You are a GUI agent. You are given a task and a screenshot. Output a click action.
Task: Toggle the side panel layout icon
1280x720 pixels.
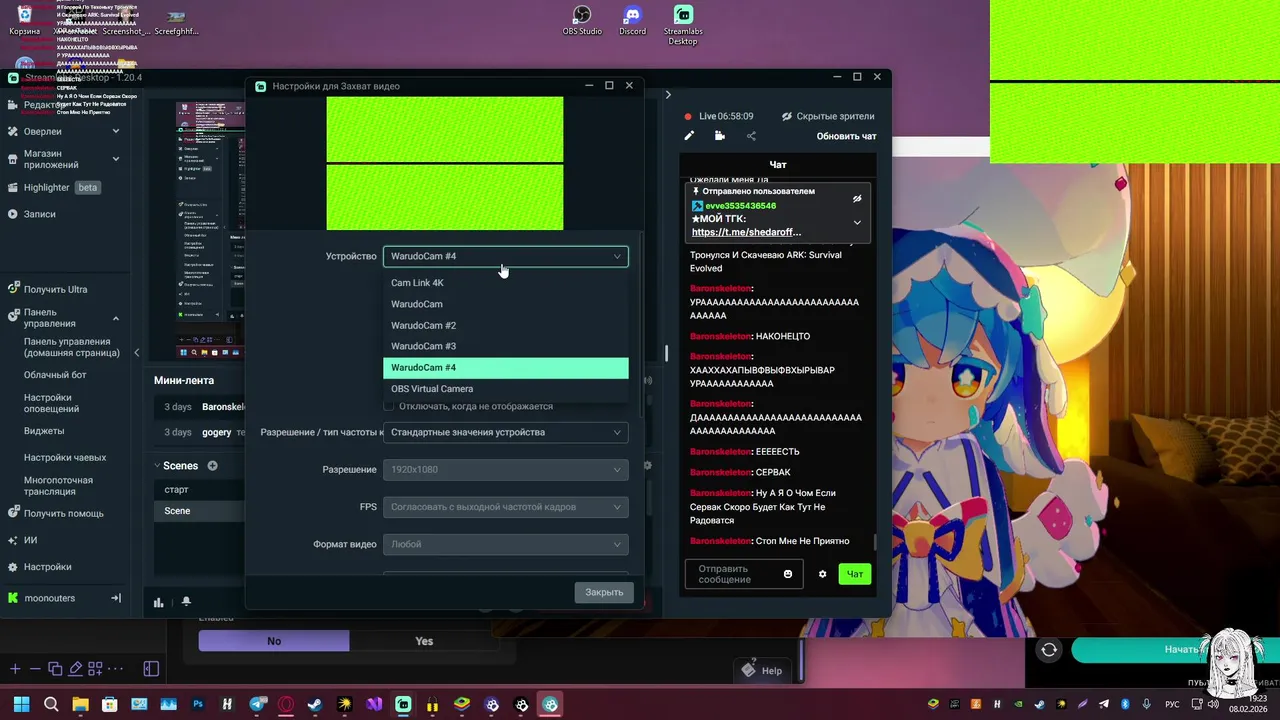pos(151,668)
